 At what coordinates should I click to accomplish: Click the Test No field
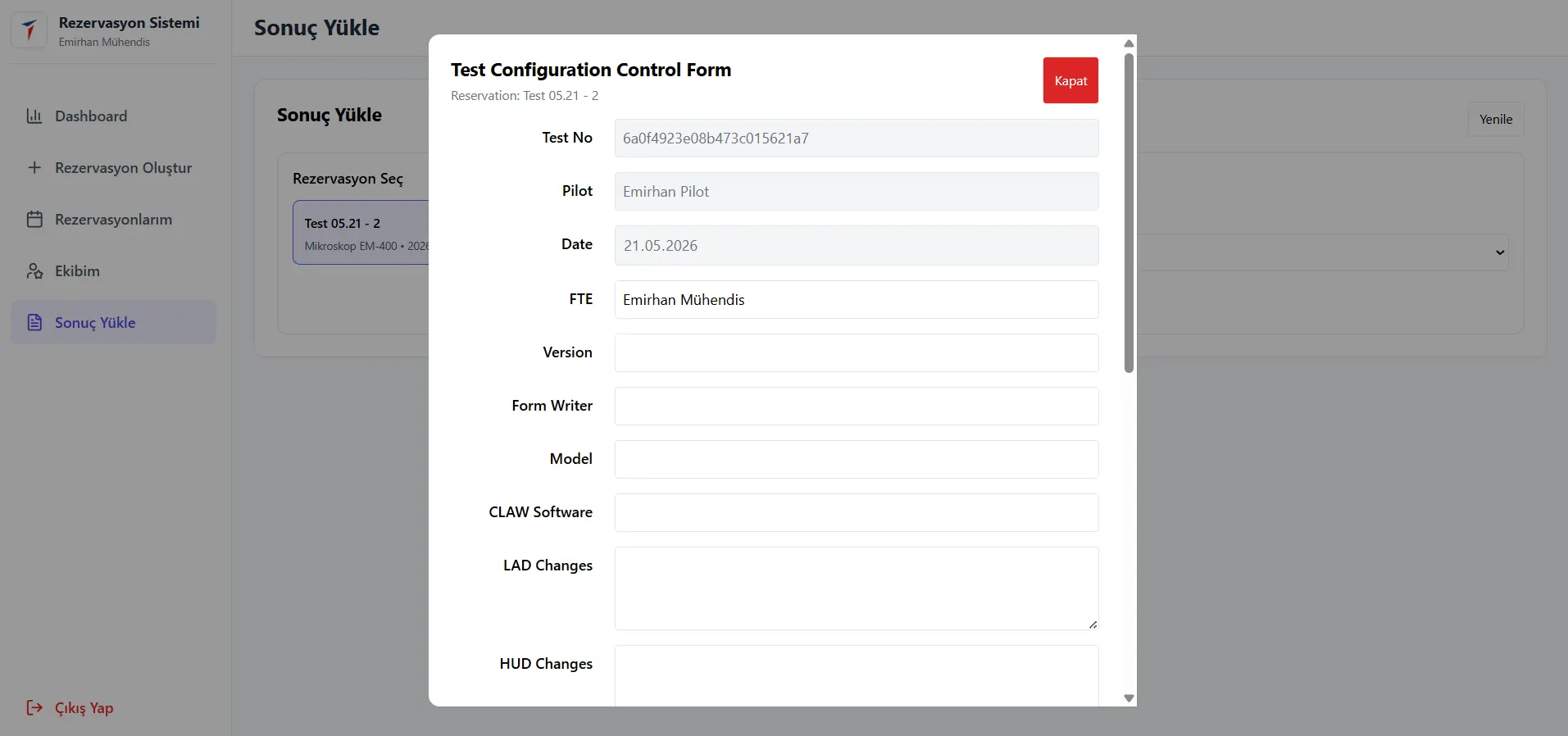click(x=857, y=139)
